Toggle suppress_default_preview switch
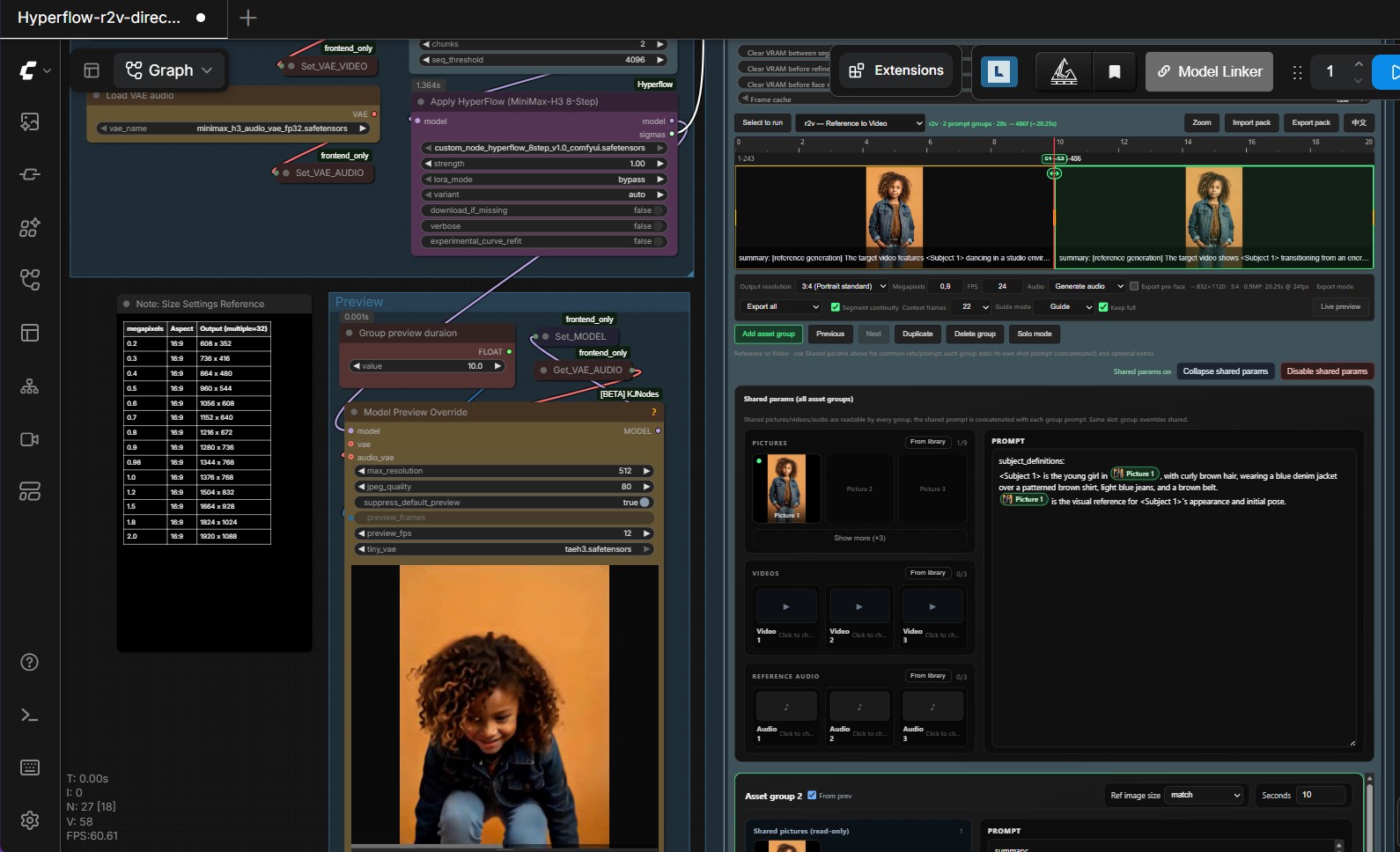 pyautogui.click(x=645, y=503)
